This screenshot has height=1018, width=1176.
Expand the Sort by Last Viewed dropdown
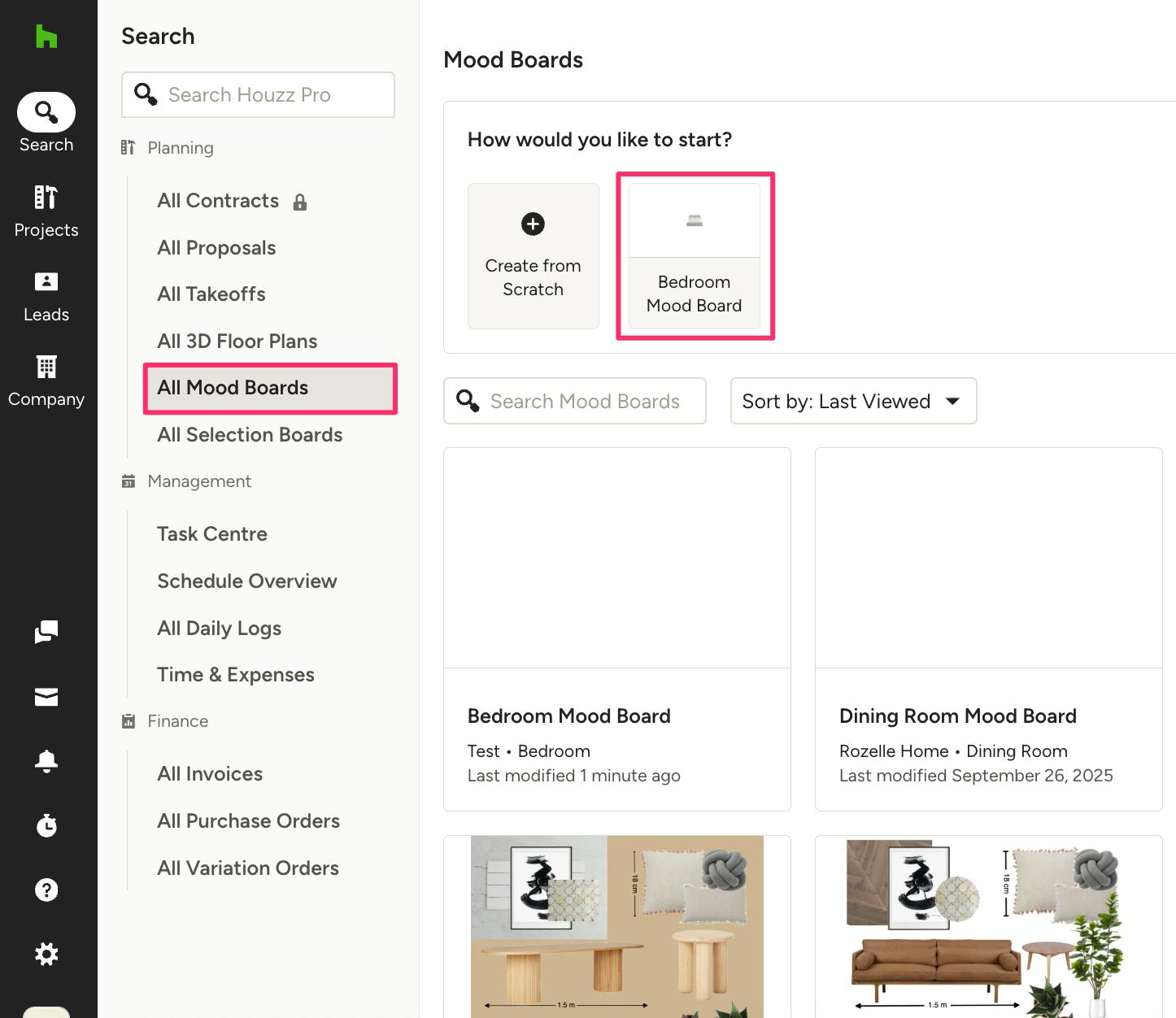tap(853, 401)
